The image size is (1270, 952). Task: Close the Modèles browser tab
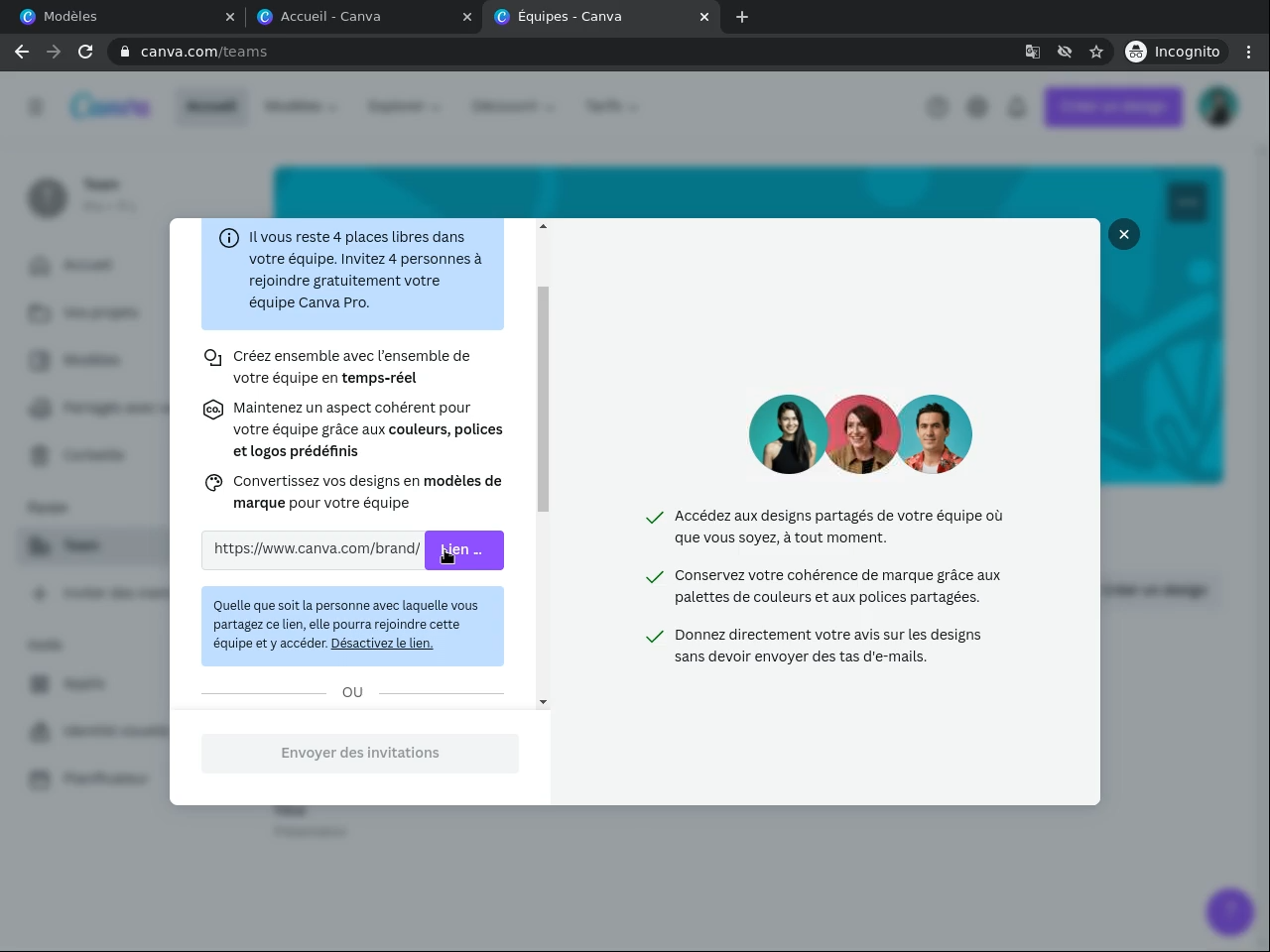pos(230,17)
